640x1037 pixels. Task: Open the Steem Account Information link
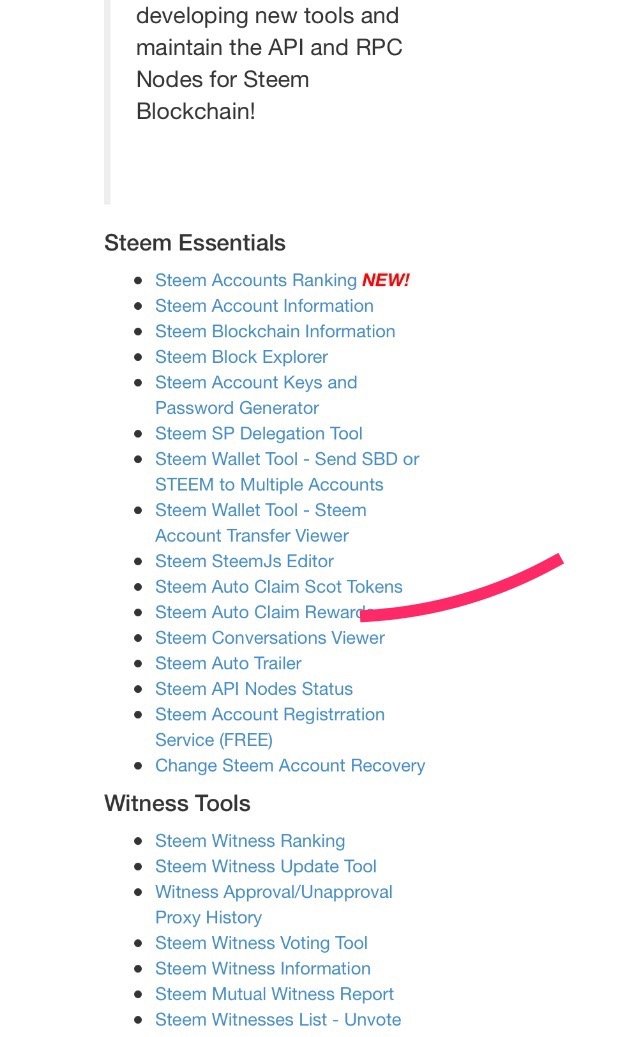pos(264,306)
